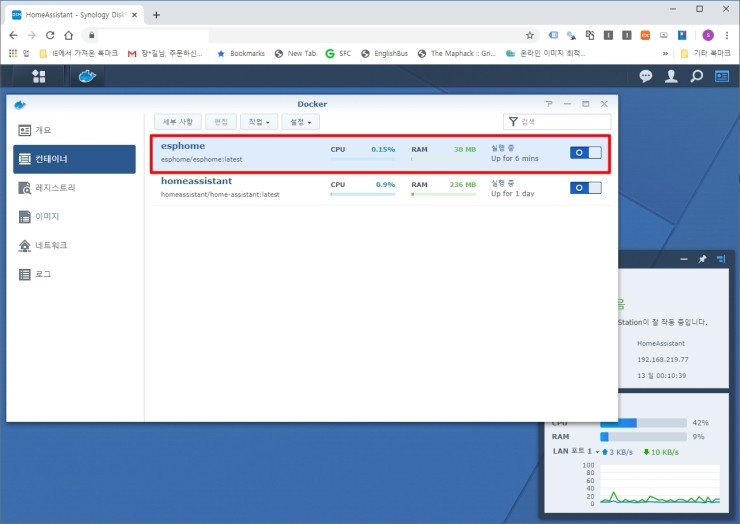Open the 개요 overview section
The height and width of the screenshot is (524, 740).
[74, 130]
